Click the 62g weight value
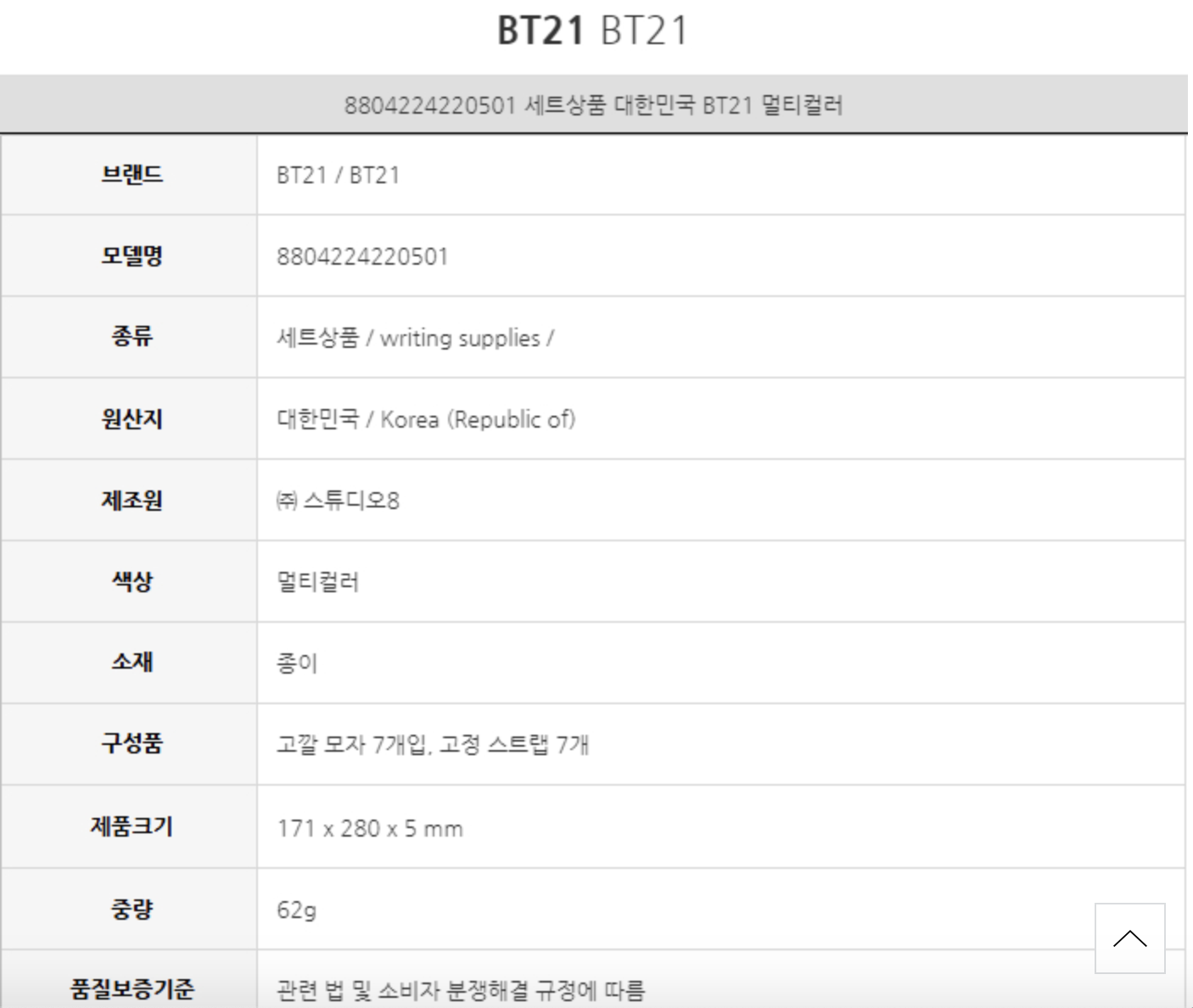 (x=296, y=910)
